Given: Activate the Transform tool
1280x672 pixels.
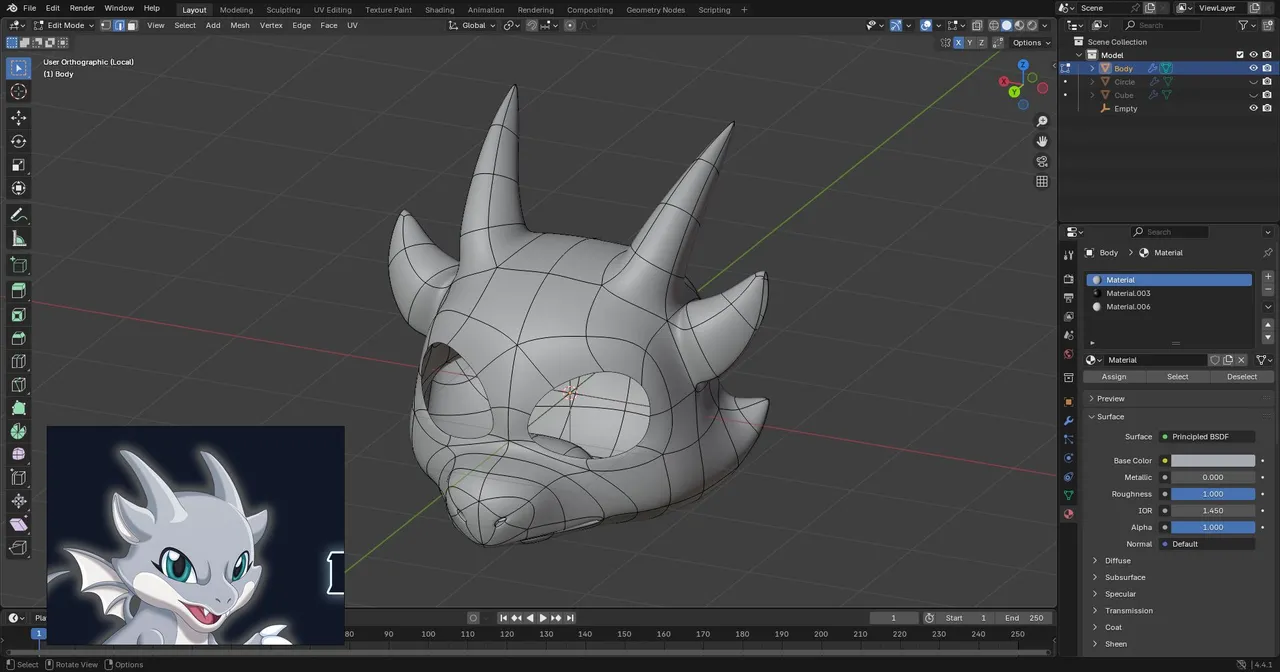Looking at the screenshot, I should [18, 188].
